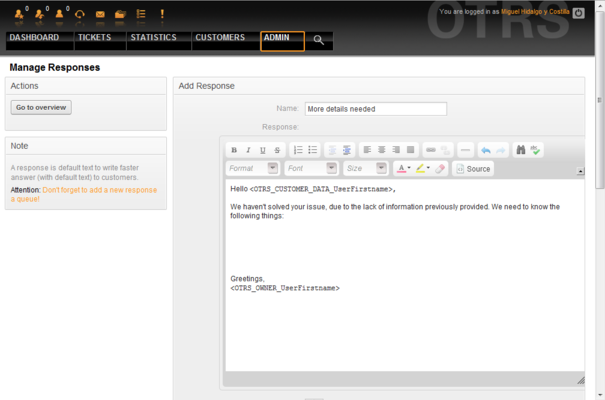Screen dimensions: 605x400
Task: Undo the last edit in the editor
Action: click(486, 150)
